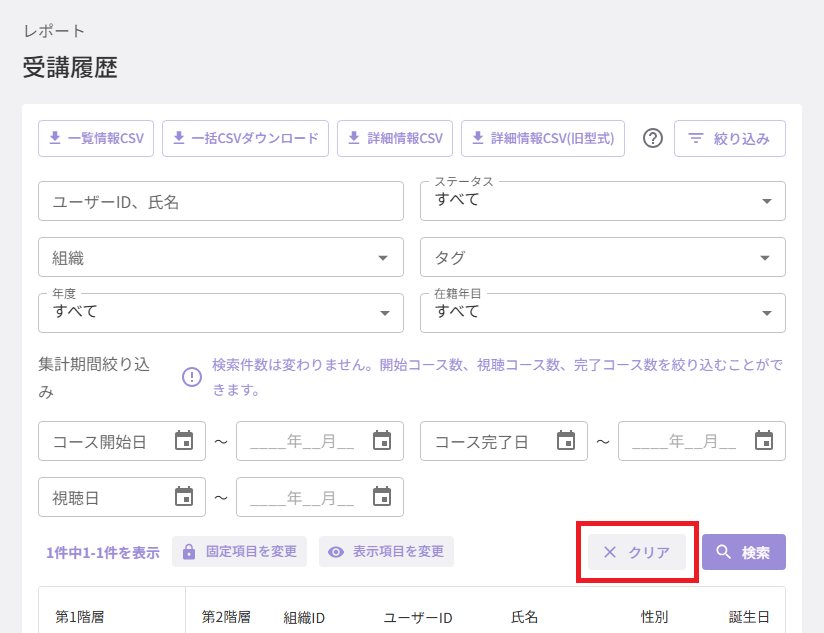Click the 性別 column header
Viewport: 824px width, 633px height.
click(x=654, y=617)
